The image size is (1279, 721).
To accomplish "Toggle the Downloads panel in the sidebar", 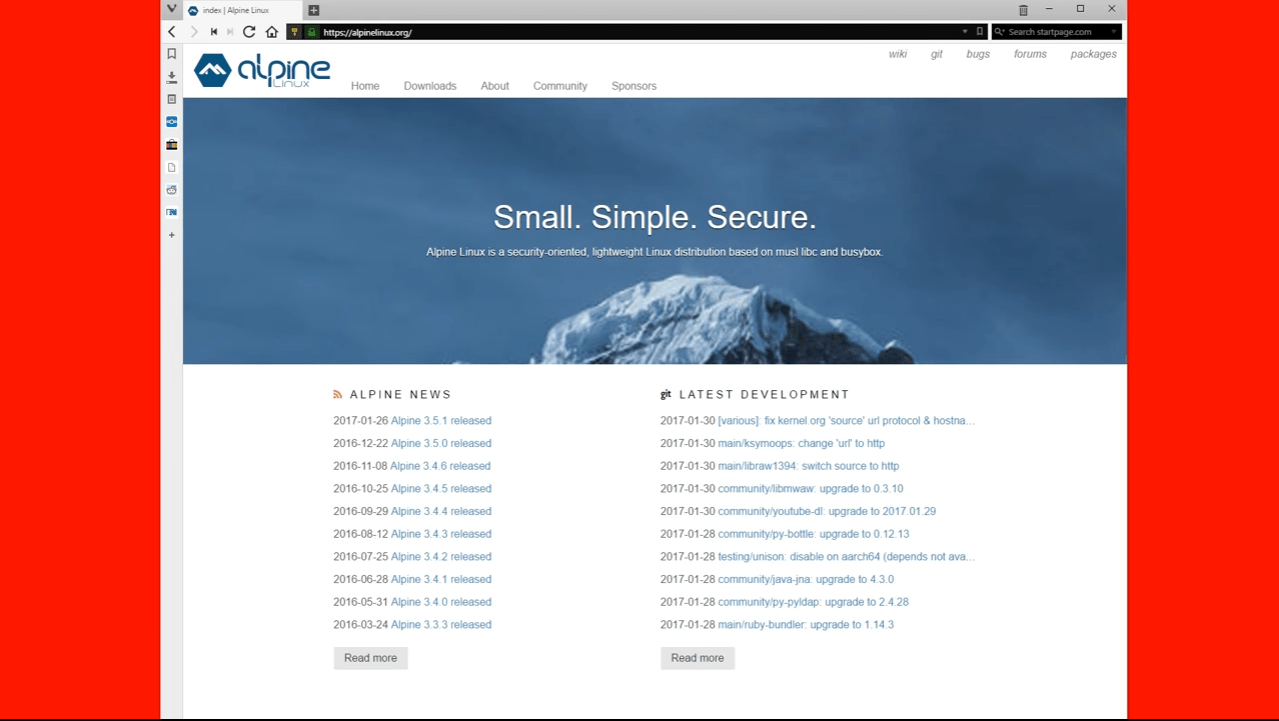I will coord(171,75).
